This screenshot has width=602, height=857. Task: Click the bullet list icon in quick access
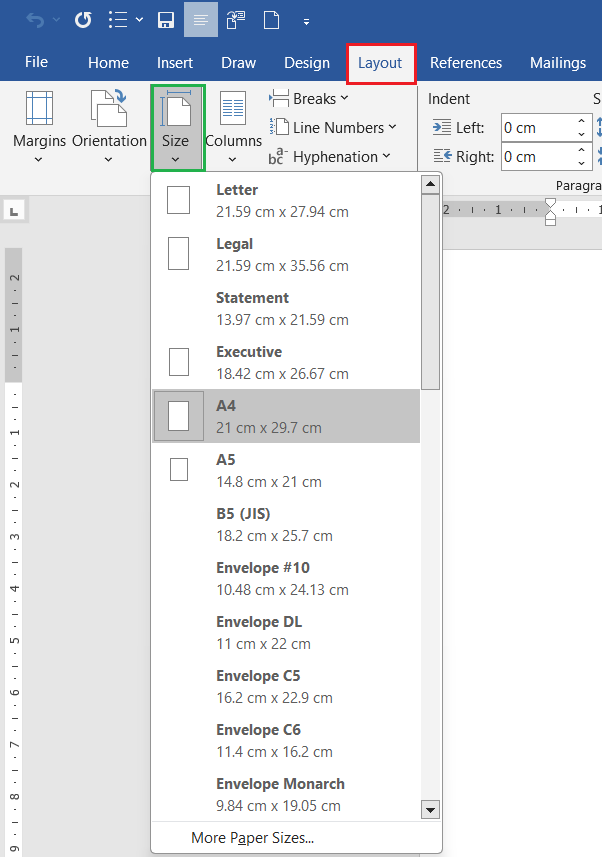pyautogui.click(x=118, y=20)
